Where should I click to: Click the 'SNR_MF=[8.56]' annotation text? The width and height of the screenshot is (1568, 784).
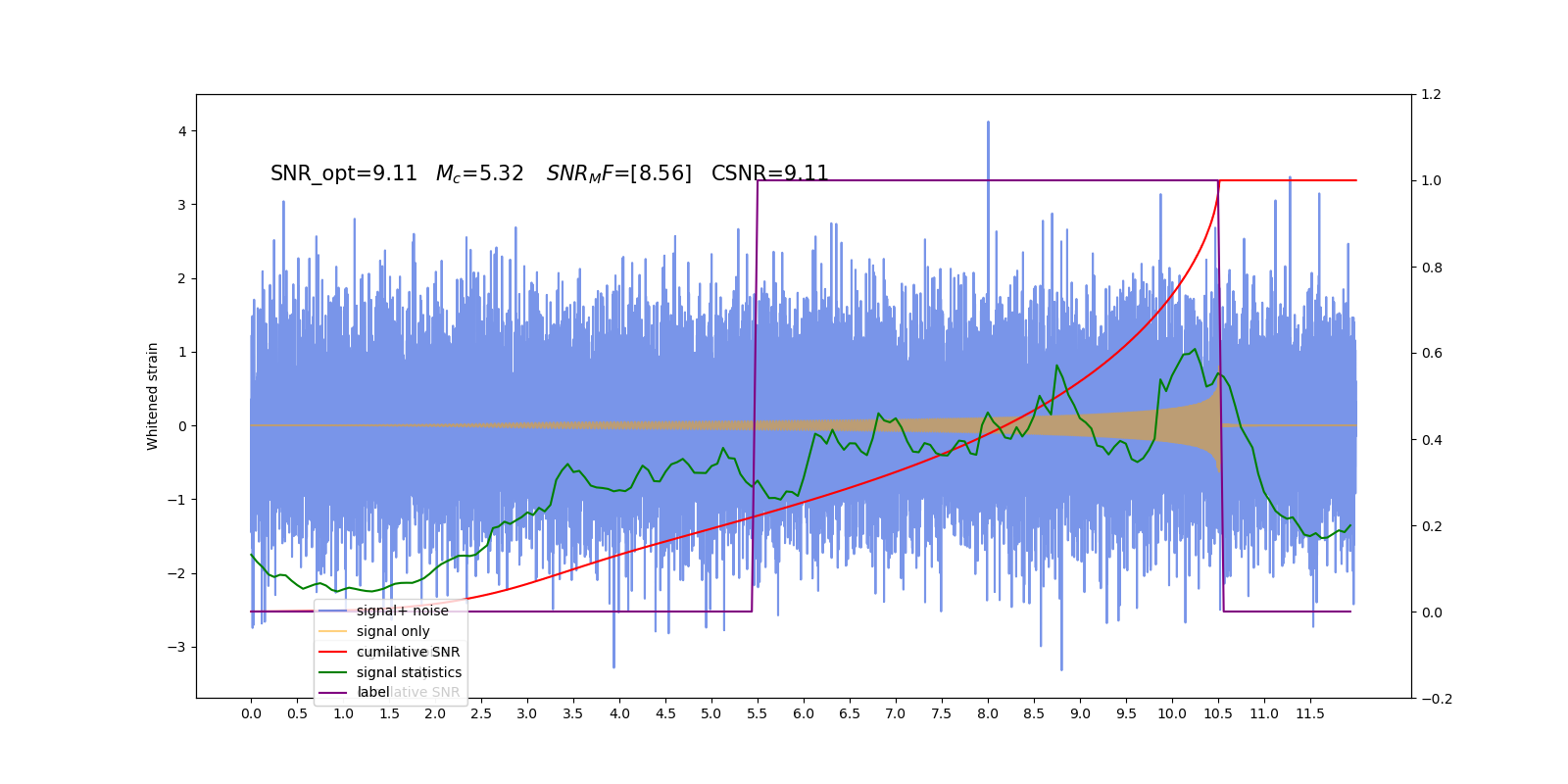[x=619, y=173]
